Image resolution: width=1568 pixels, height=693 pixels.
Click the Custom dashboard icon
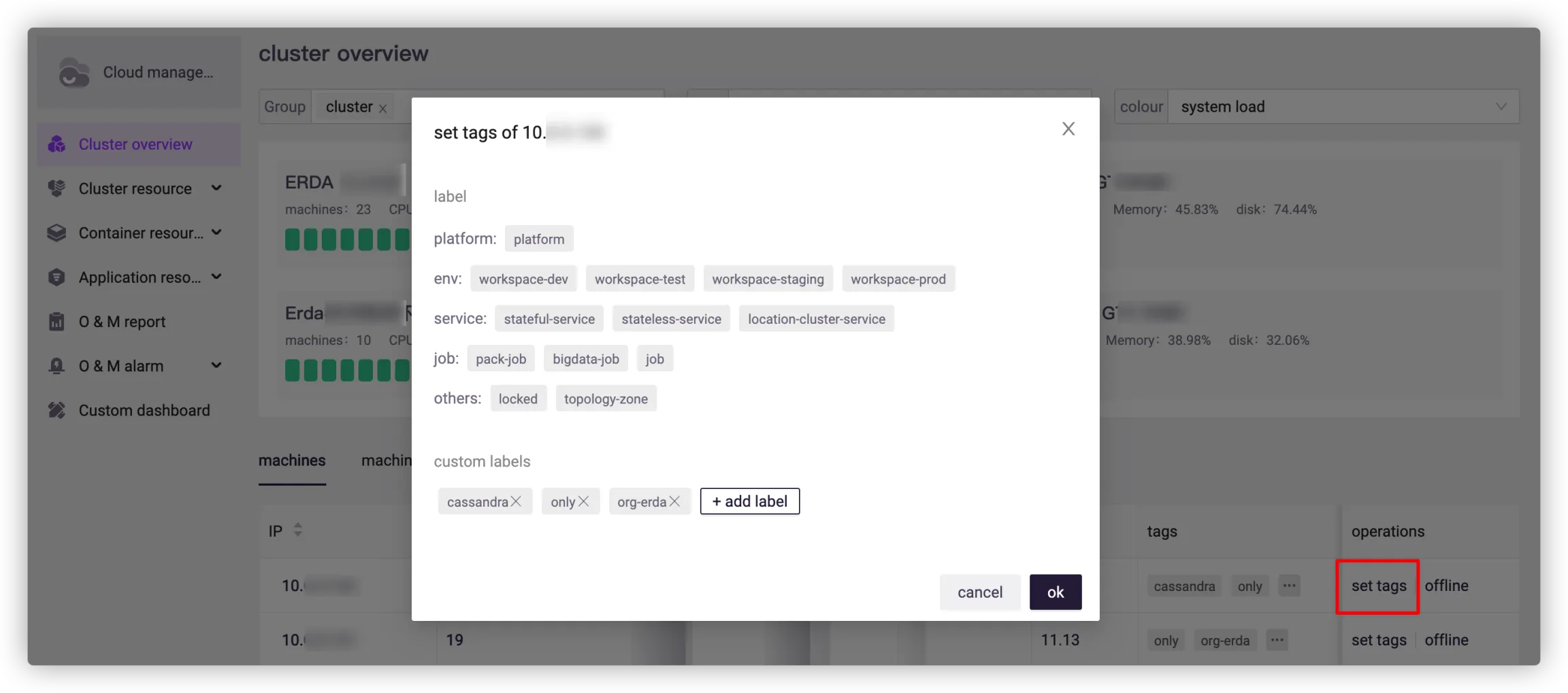tap(57, 410)
